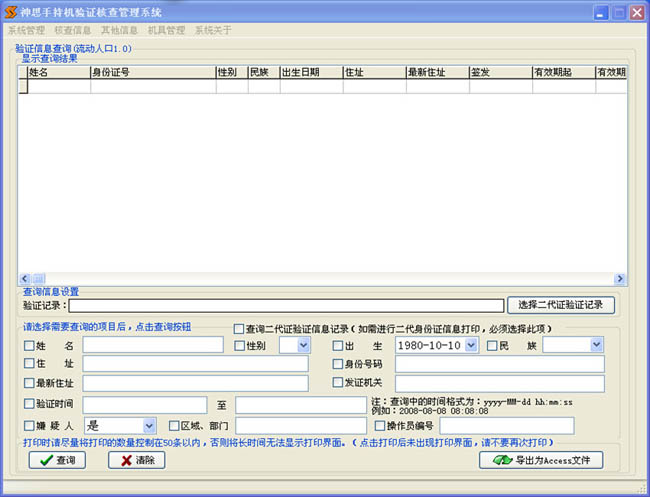Open the 系统管理 menu
The image size is (650, 497).
[x=27, y=30]
